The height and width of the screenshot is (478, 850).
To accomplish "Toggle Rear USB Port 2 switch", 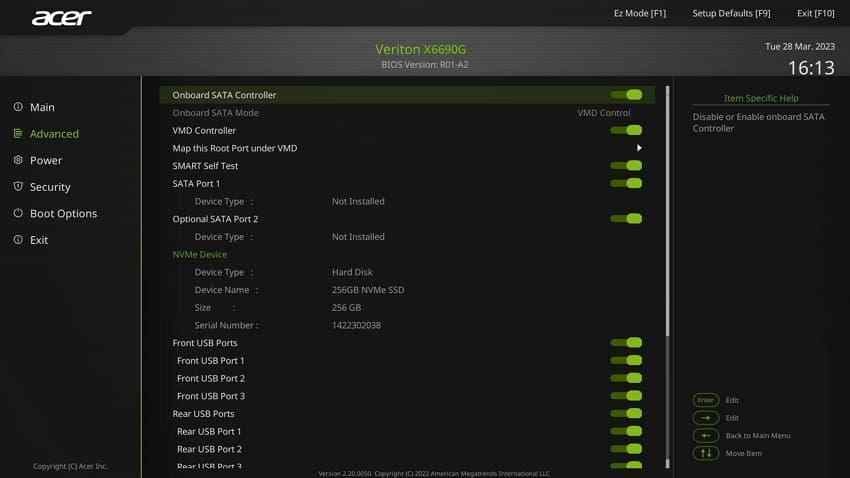I will [x=626, y=449].
